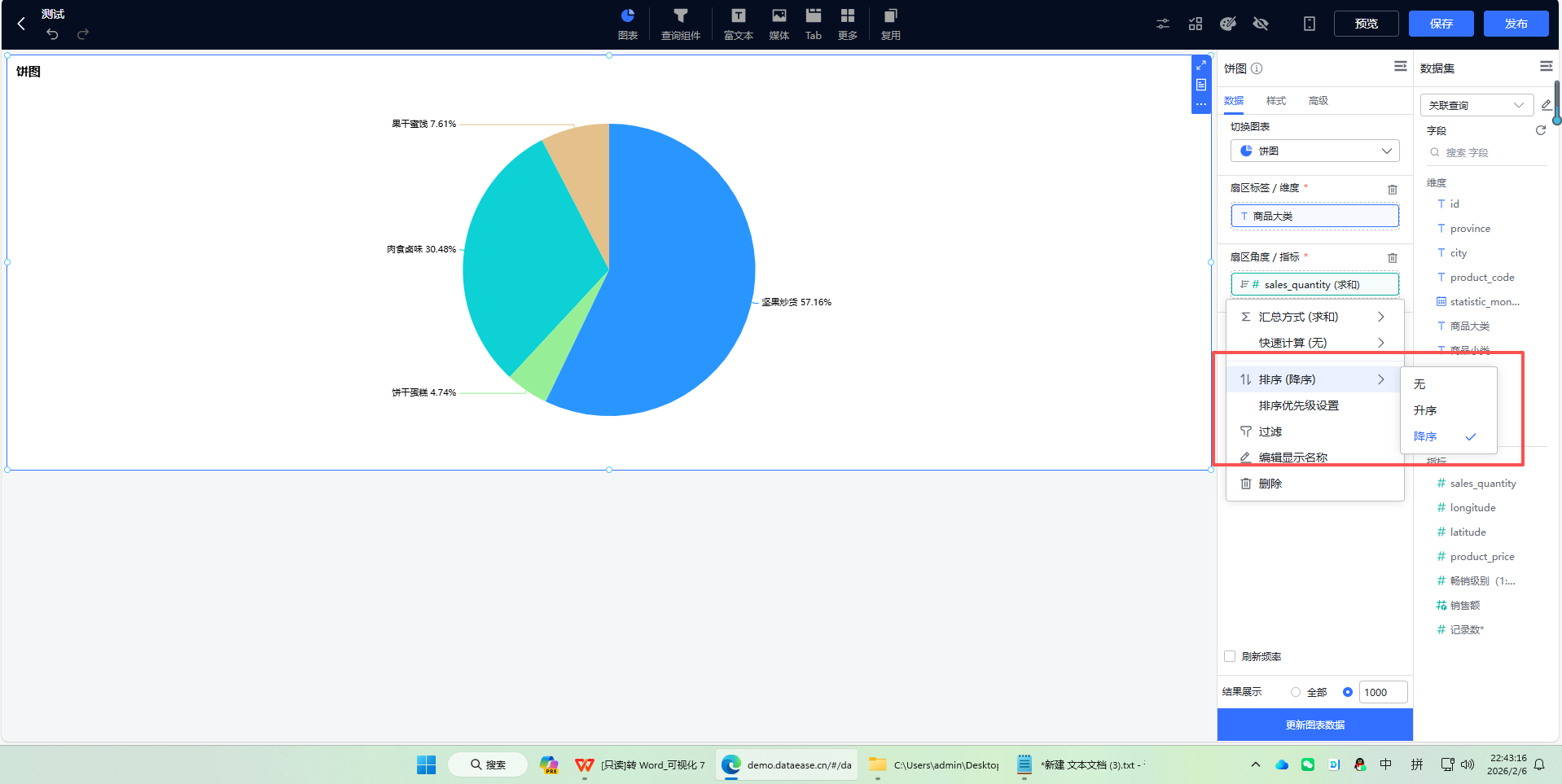This screenshot has height=784, width=1562.
Task: Open the theme palette icon
Action: click(x=1228, y=24)
